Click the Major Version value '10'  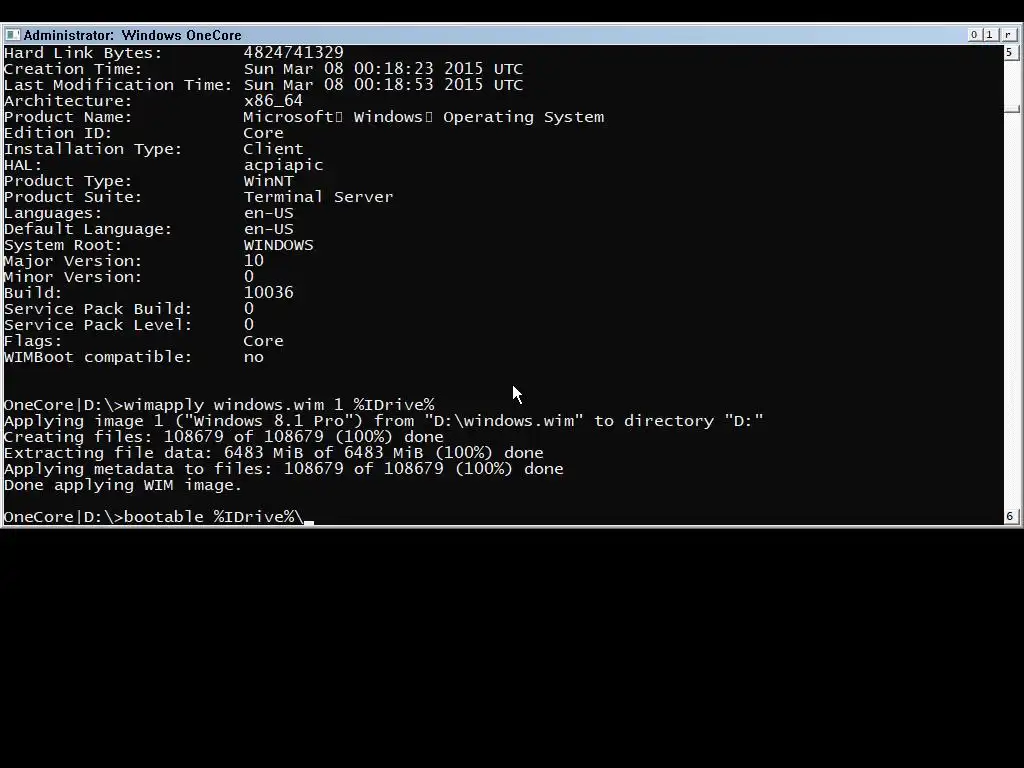coord(253,261)
